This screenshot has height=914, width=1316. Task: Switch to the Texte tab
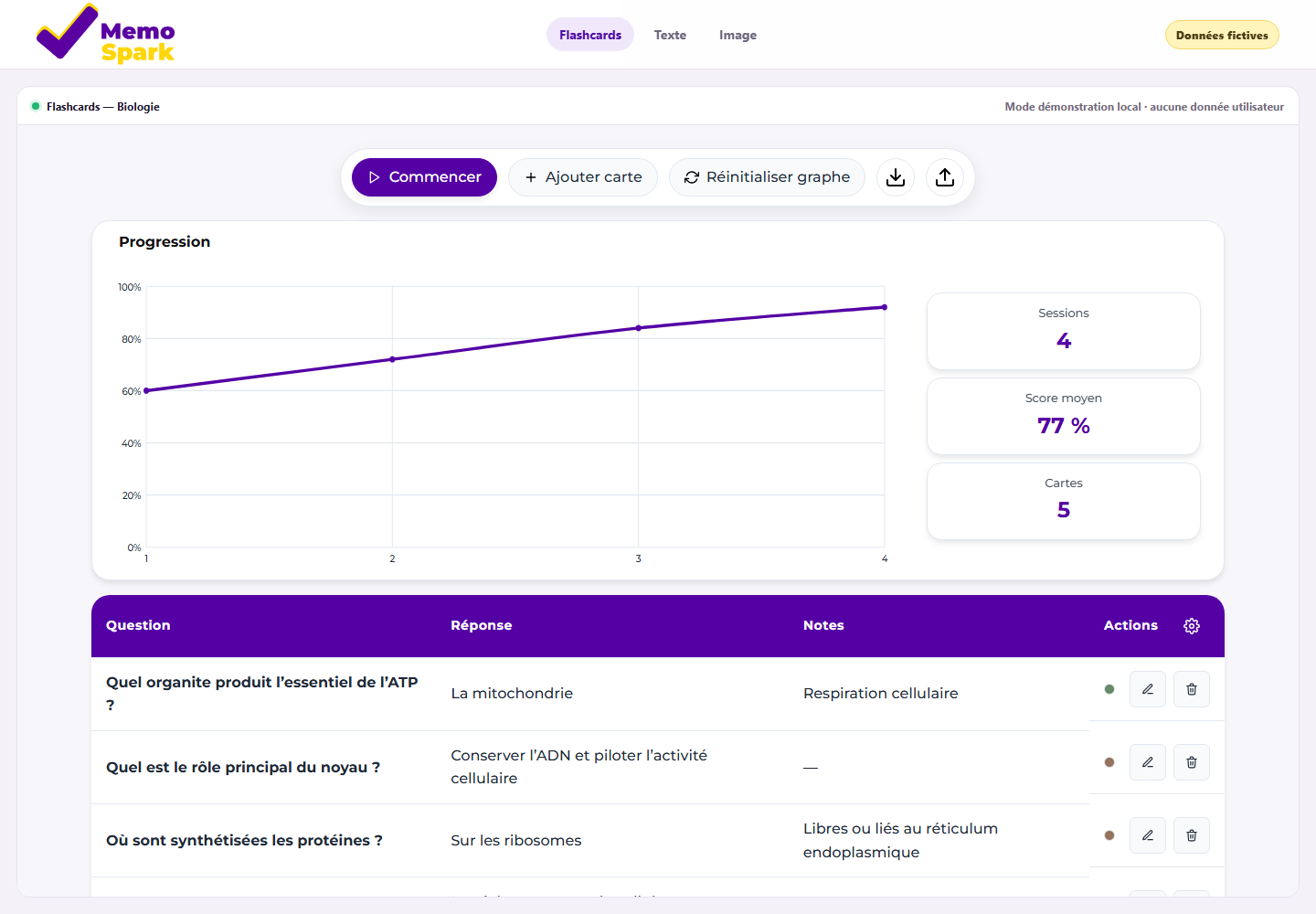pos(670,35)
